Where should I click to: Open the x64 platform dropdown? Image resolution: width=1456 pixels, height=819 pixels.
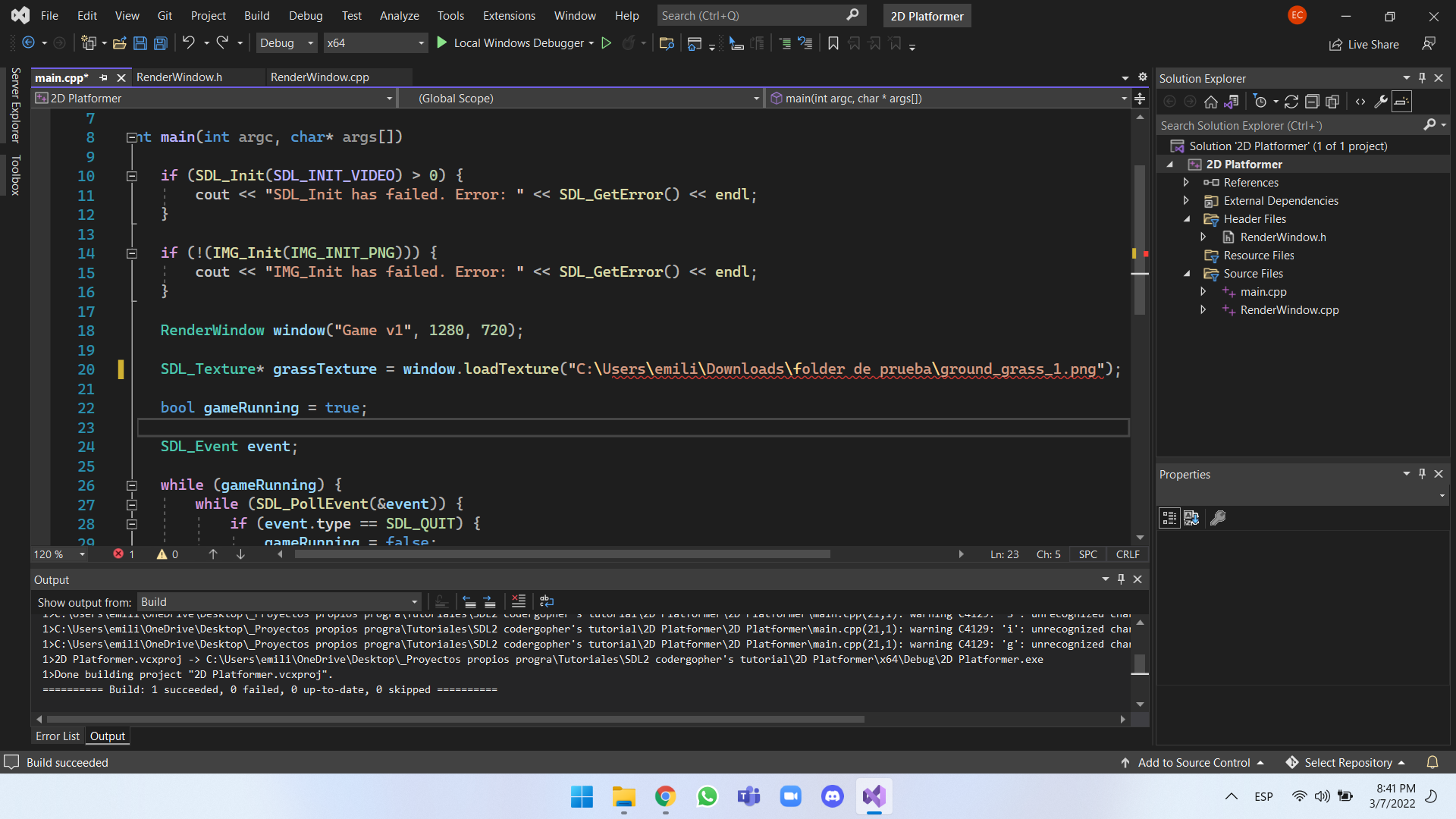click(x=375, y=43)
